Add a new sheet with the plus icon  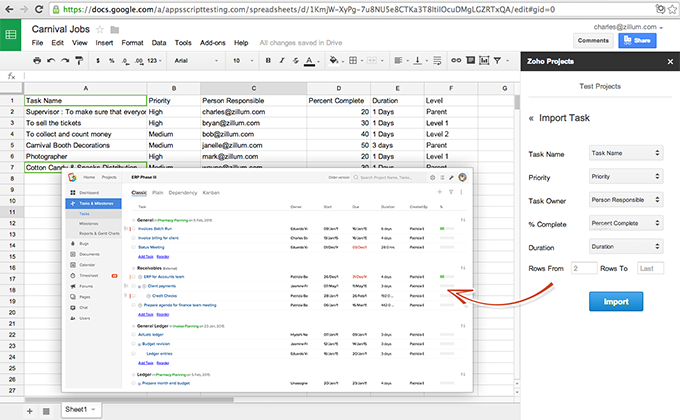click(x=29, y=411)
